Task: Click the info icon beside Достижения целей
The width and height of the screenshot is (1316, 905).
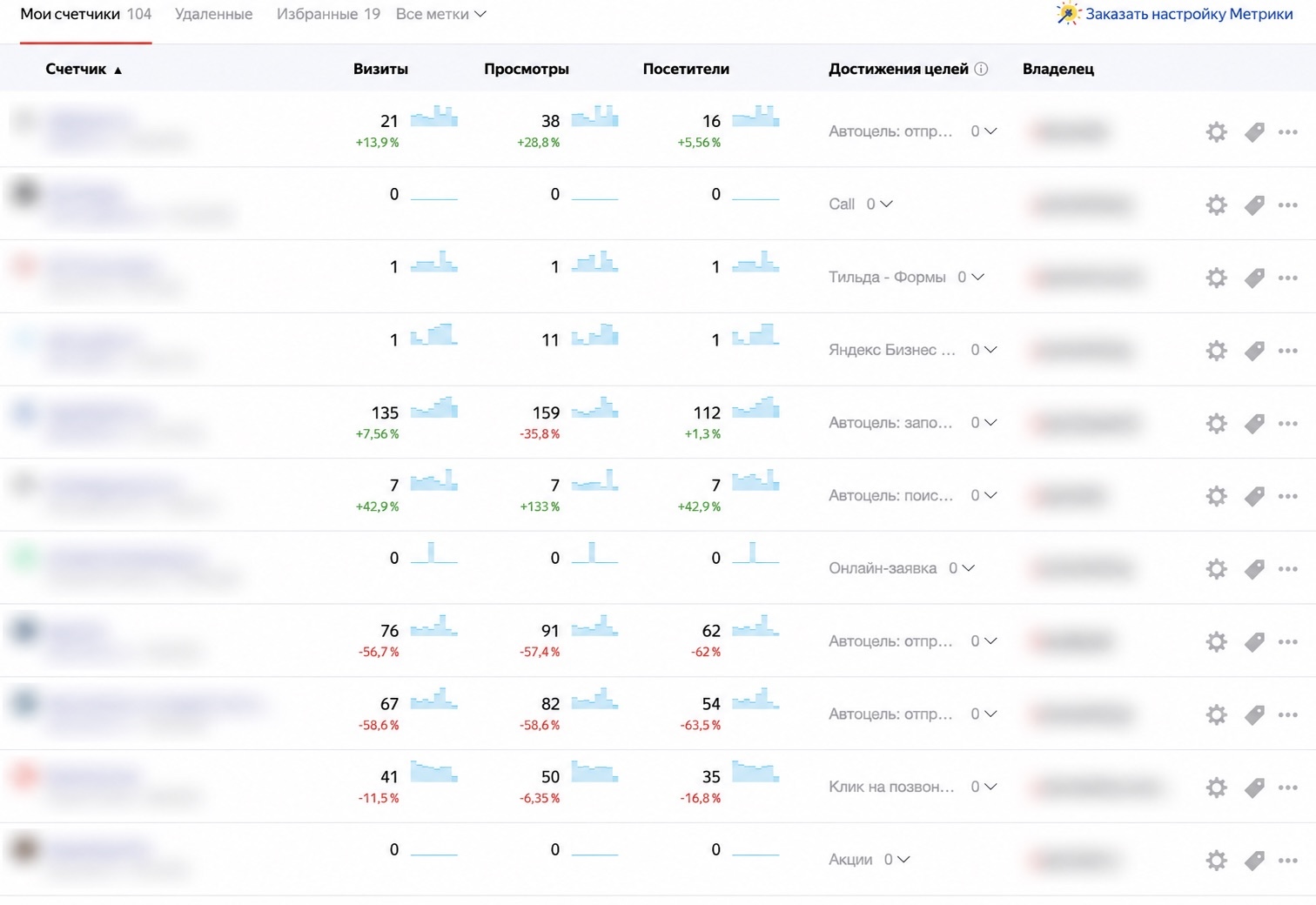Action: (981, 69)
